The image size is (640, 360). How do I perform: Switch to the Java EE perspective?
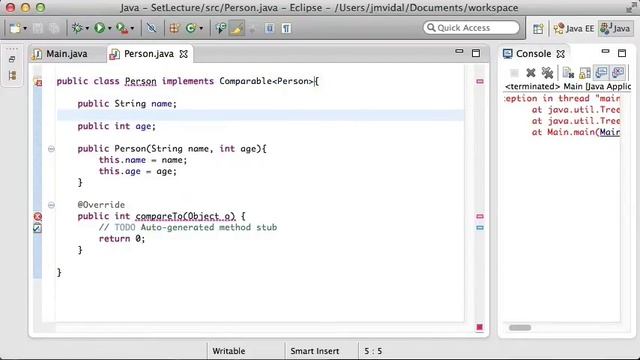(574, 28)
